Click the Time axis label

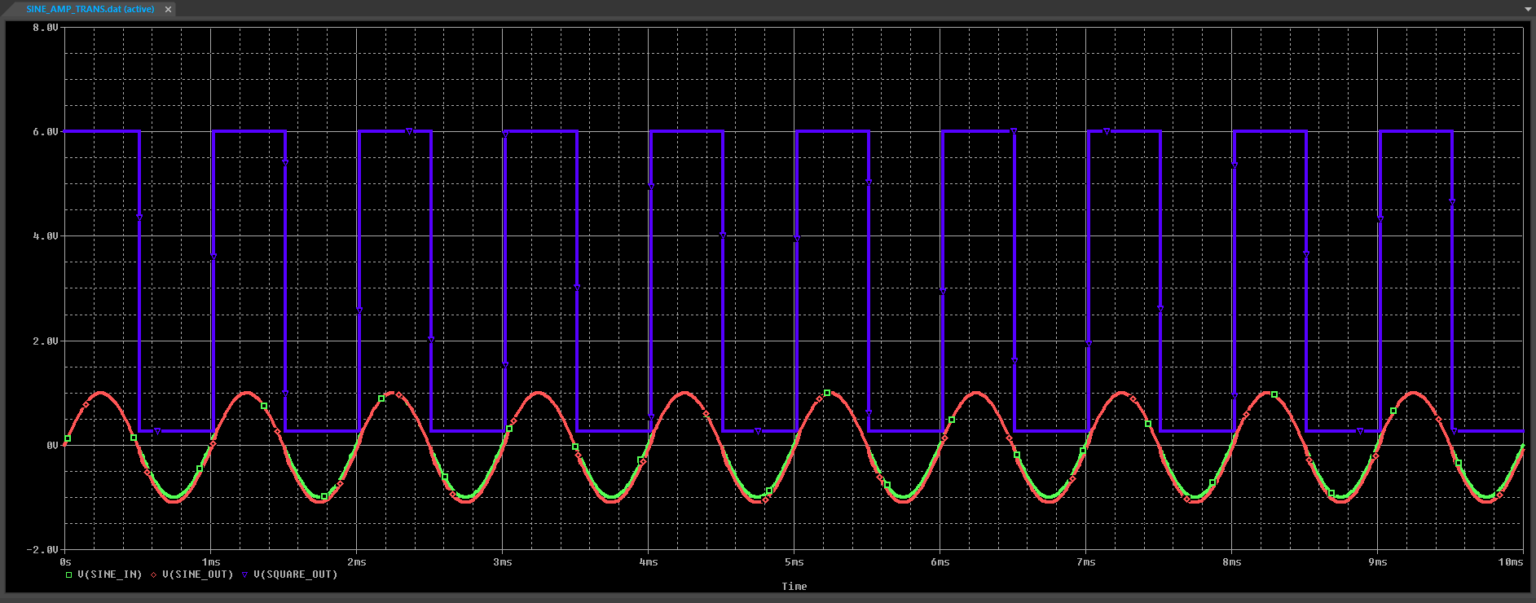794,587
